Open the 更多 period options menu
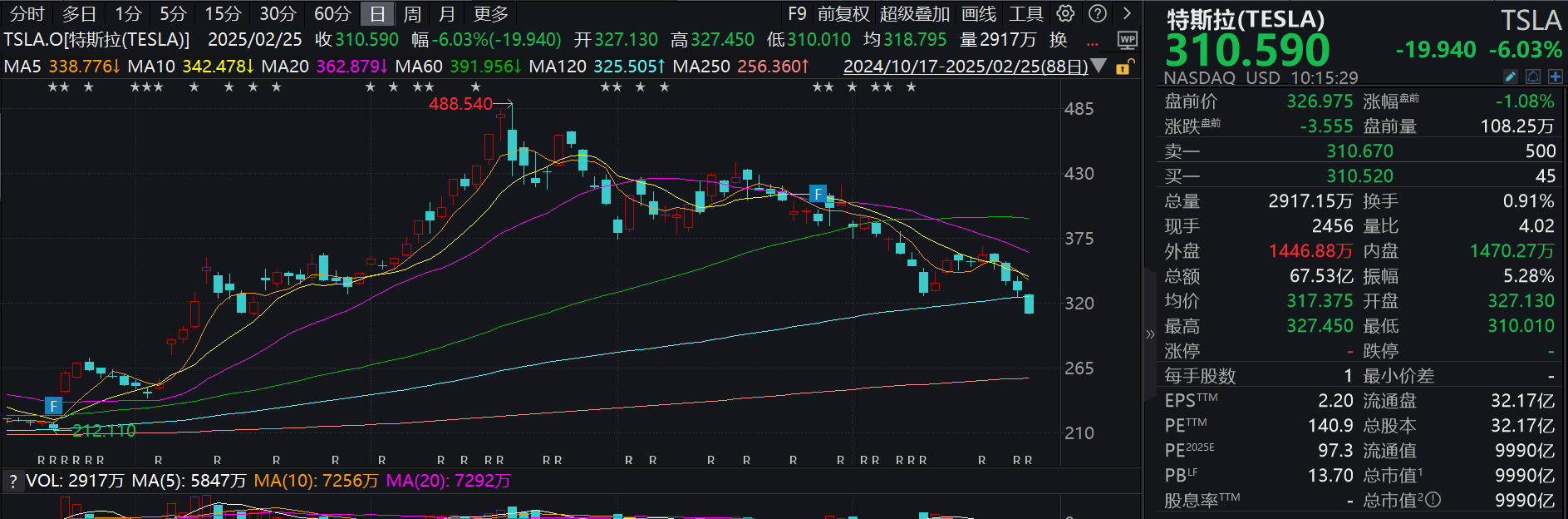The width and height of the screenshot is (1568, 519). tap(490, 14)
